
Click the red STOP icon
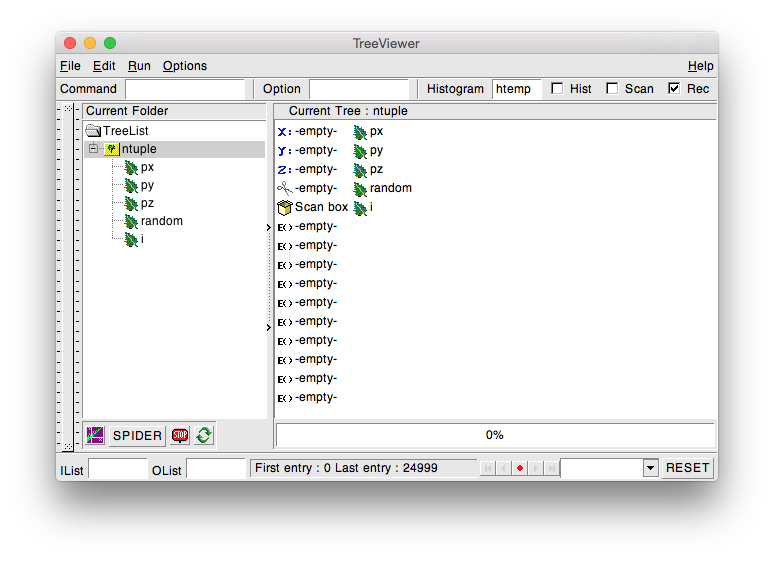point(180,435)
